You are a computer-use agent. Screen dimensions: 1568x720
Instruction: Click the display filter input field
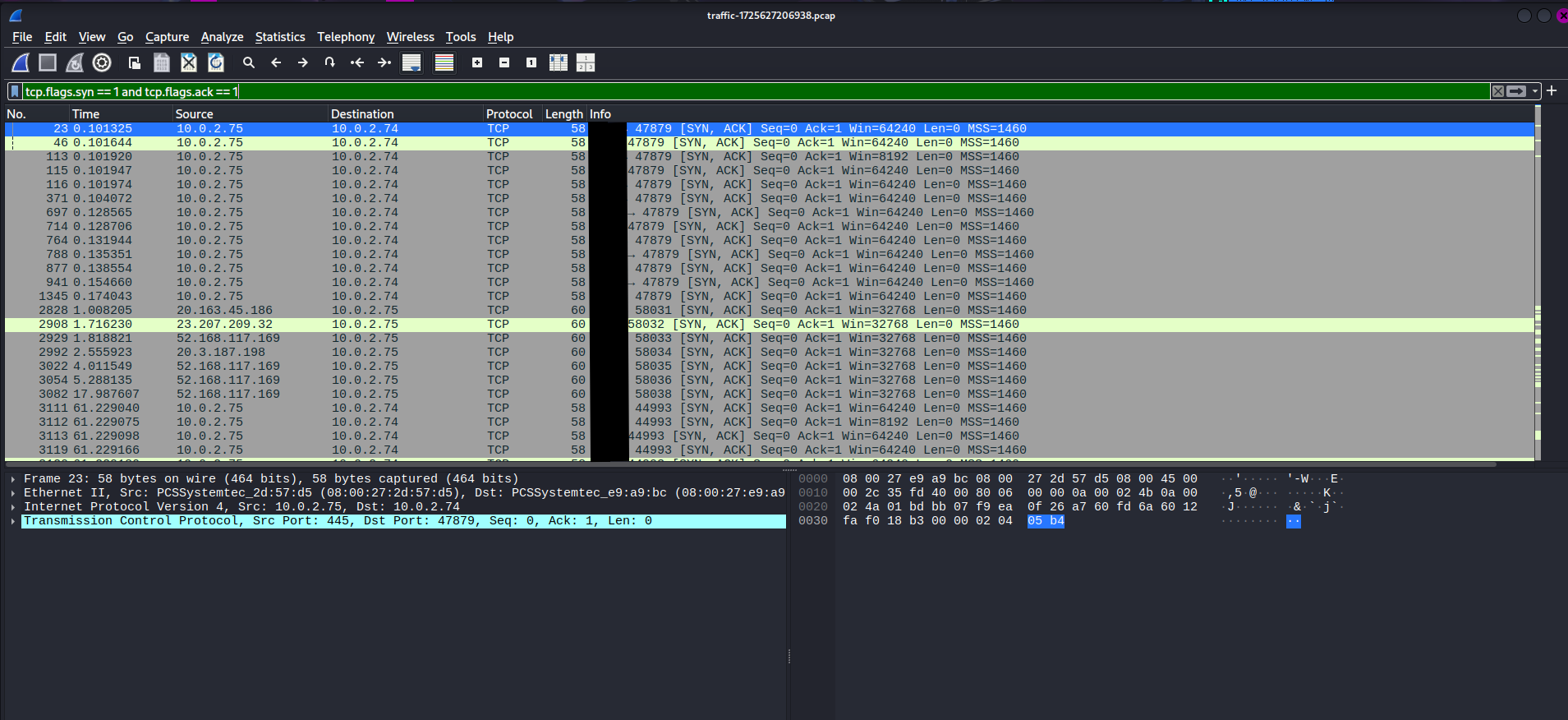[756, 91]
